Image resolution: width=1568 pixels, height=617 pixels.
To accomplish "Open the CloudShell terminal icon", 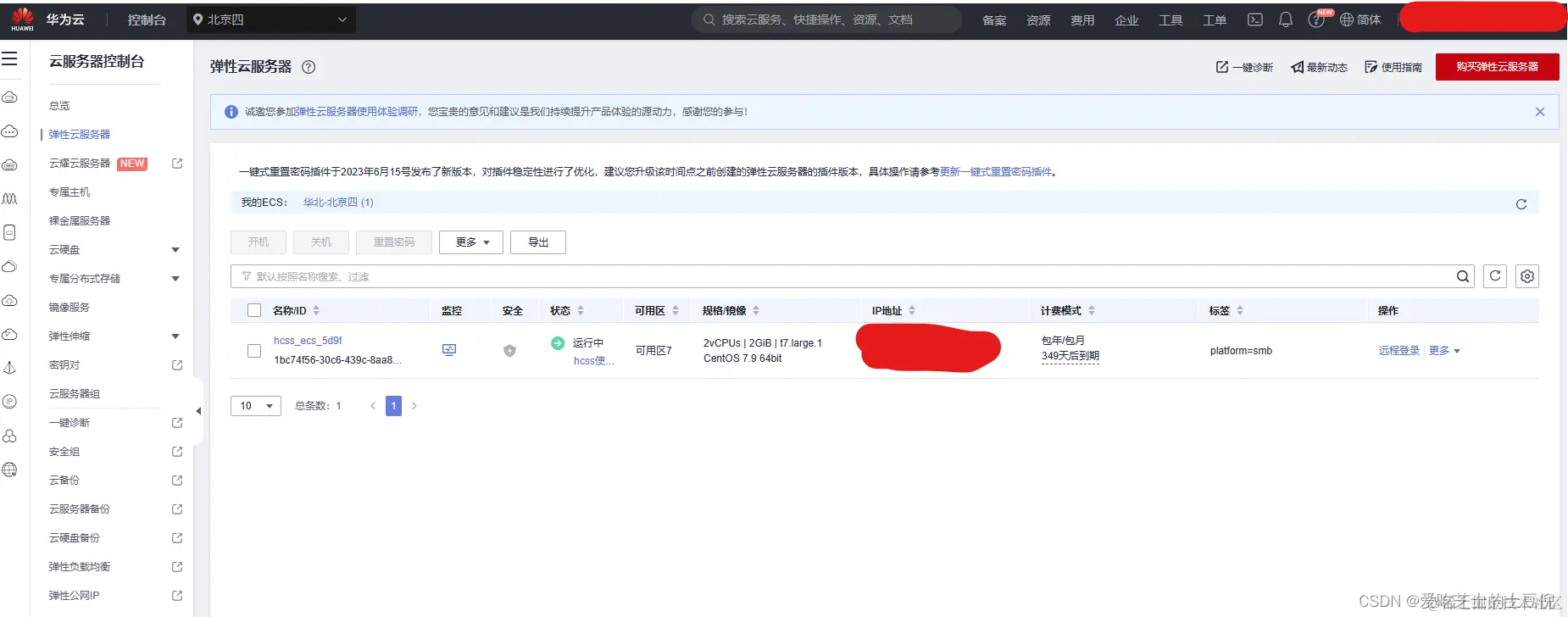I will click(1255, 19).
